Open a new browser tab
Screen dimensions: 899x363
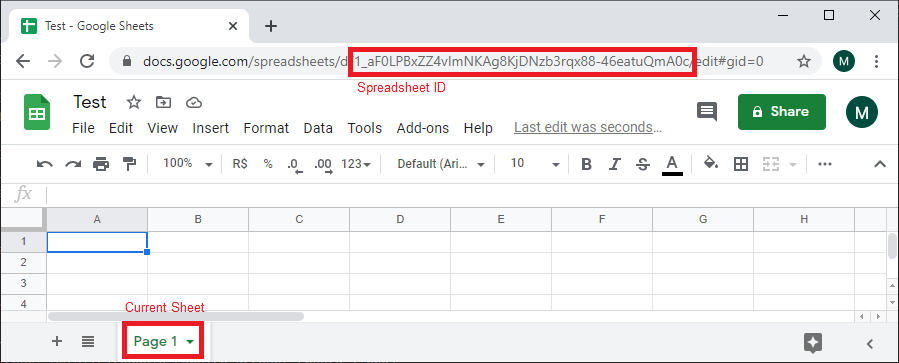pos(271,26)
